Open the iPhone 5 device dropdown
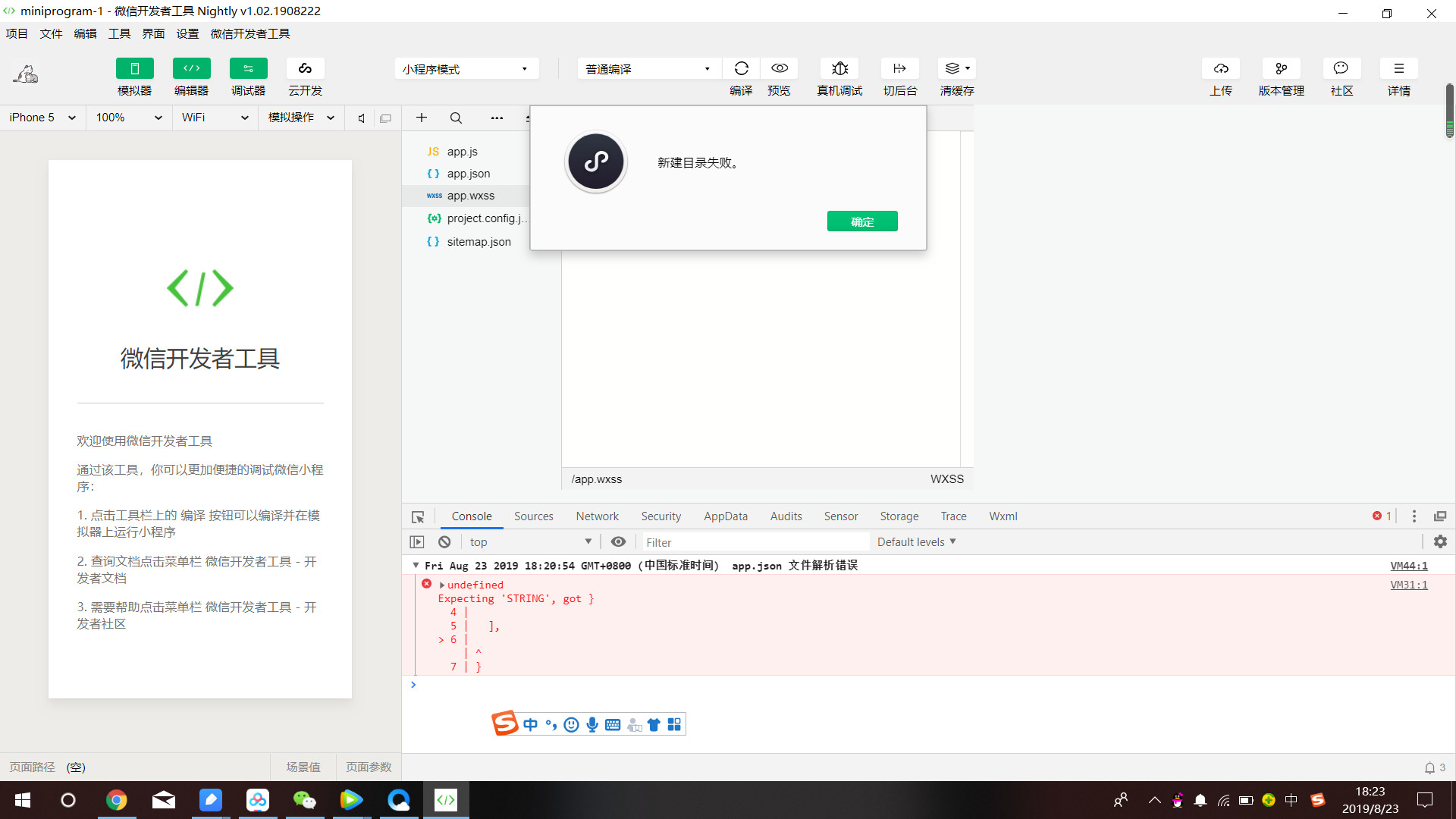 42,118
